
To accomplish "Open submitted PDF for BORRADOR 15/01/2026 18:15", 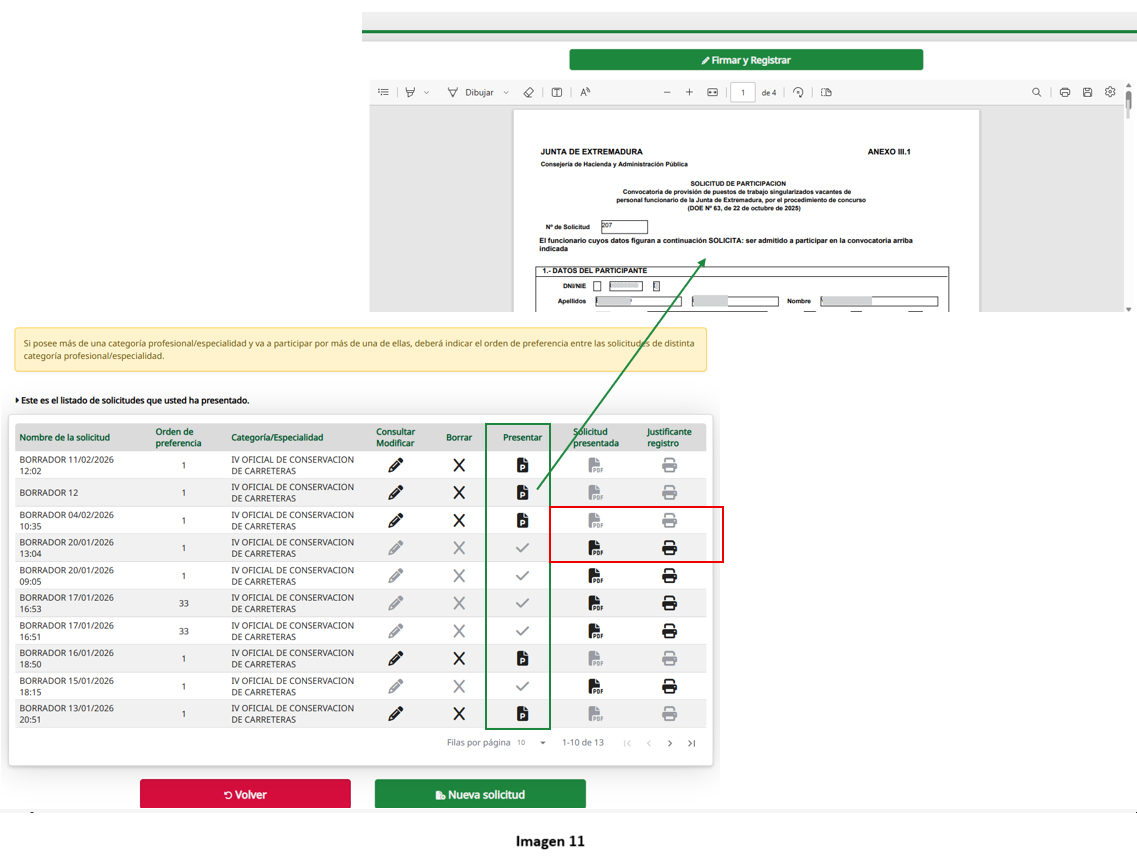I will 595,687.
